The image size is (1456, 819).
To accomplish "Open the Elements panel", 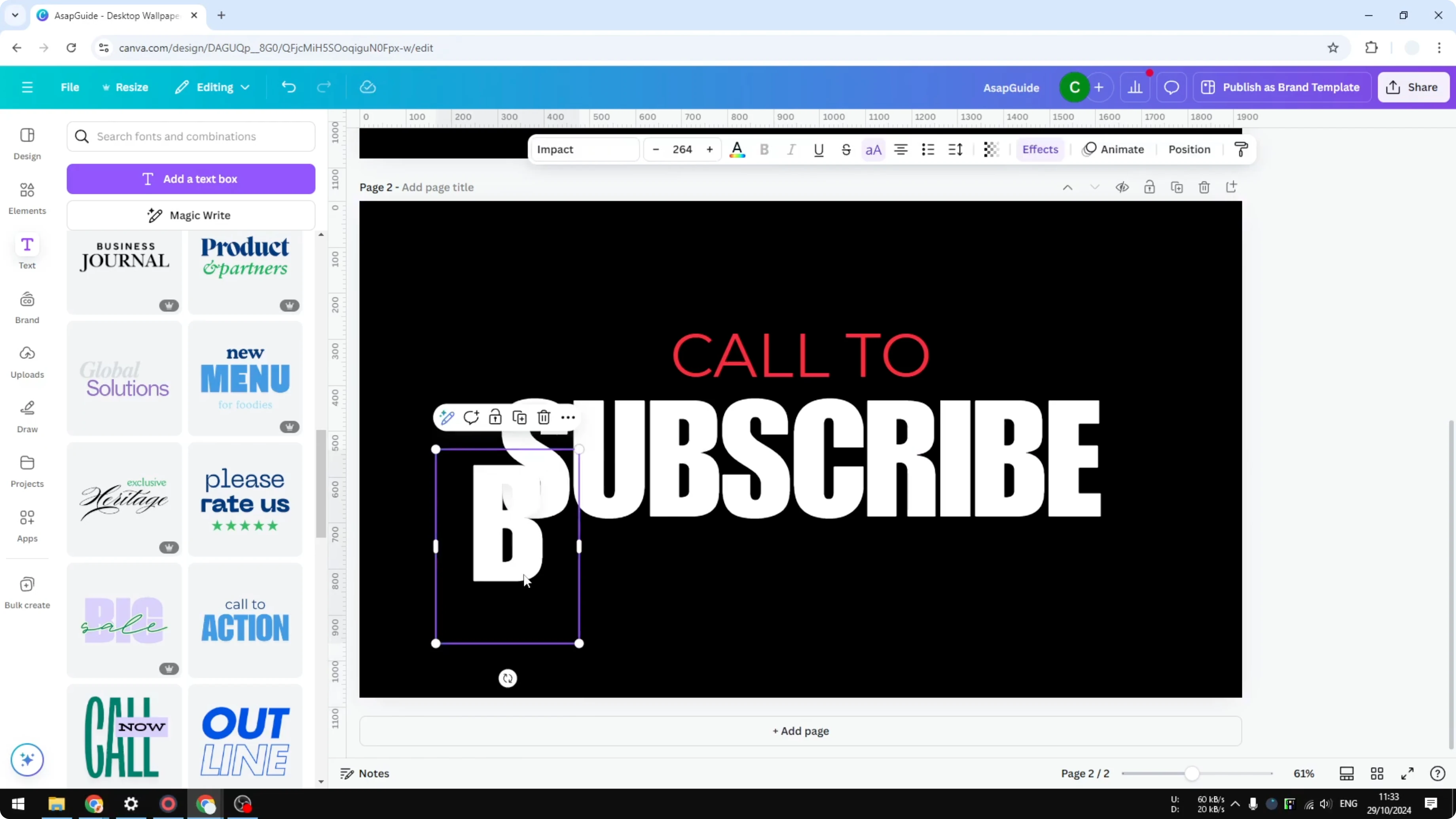I will coord(27,197).
